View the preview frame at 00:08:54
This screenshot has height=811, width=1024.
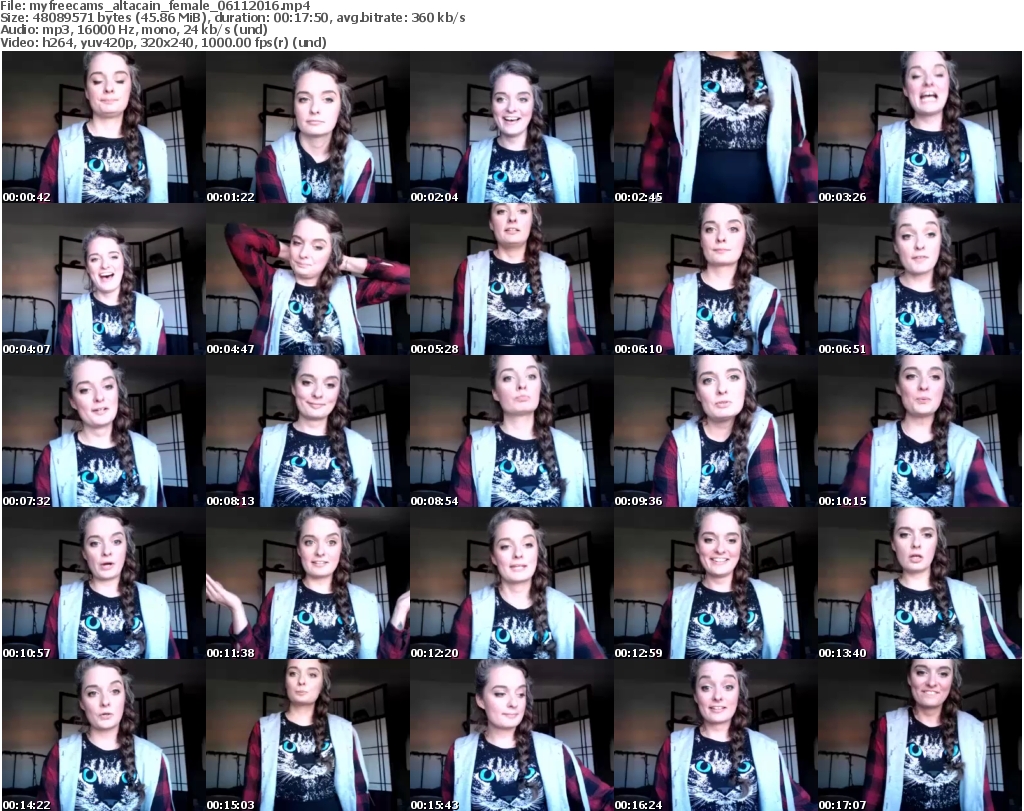click(511, 432)
